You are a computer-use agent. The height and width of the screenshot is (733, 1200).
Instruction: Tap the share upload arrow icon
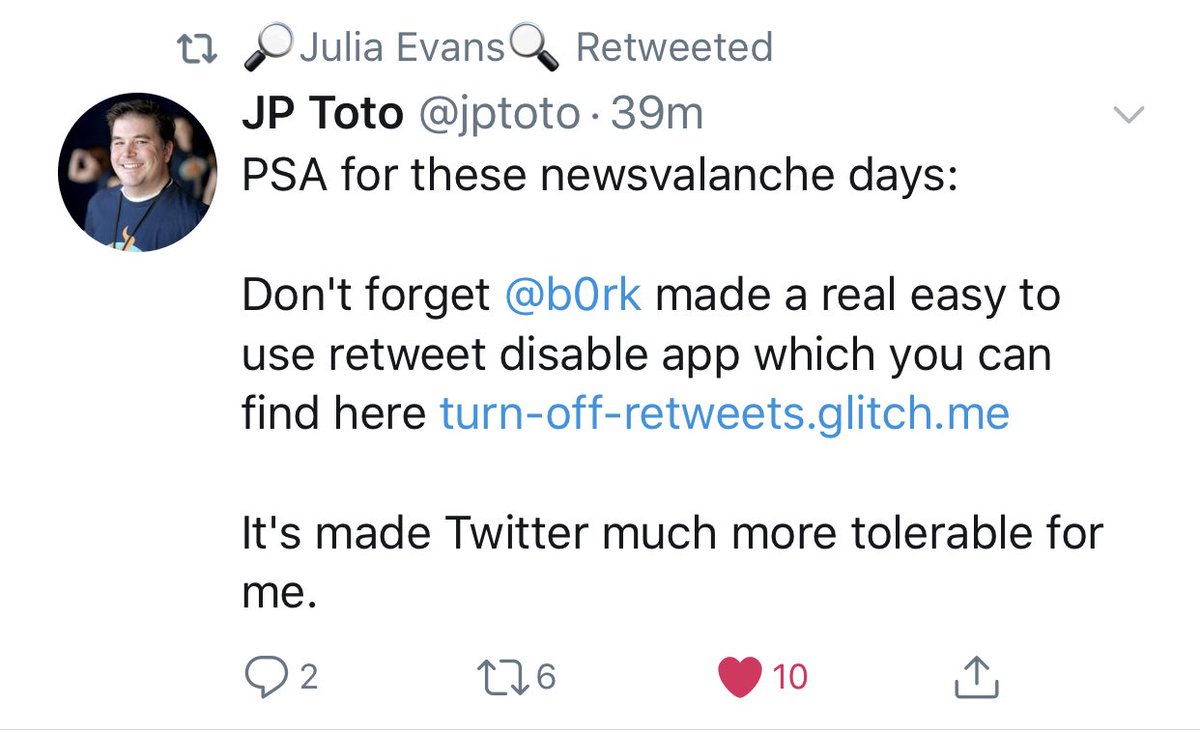point(979,677)
